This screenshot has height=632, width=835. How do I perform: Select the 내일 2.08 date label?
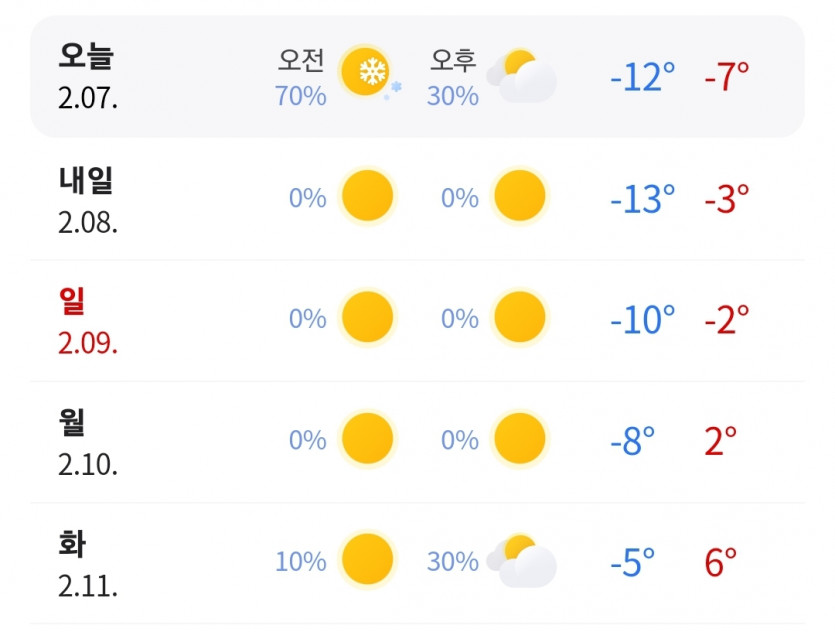coord(87,200)
